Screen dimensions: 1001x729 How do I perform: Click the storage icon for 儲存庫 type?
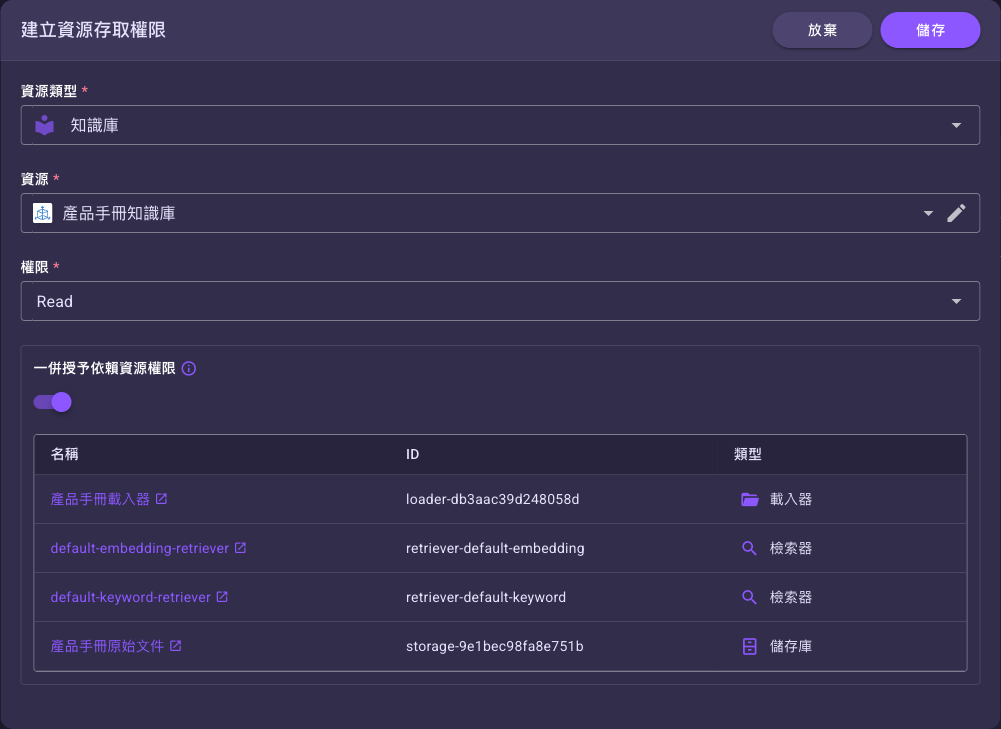click(x=749, y=647)
